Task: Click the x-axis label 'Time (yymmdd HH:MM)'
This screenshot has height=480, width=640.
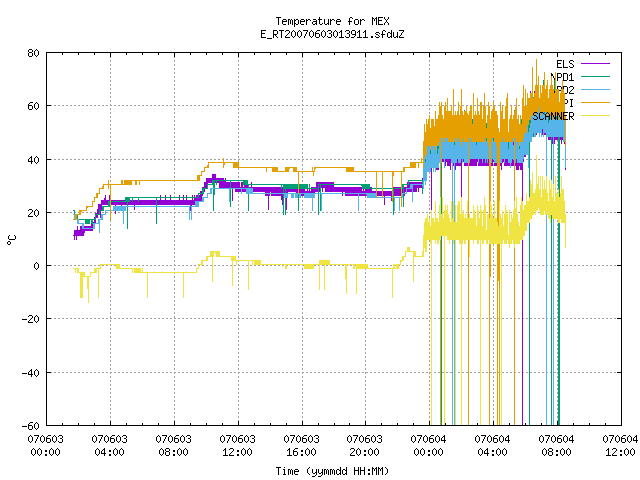Action: coord(332,471)
